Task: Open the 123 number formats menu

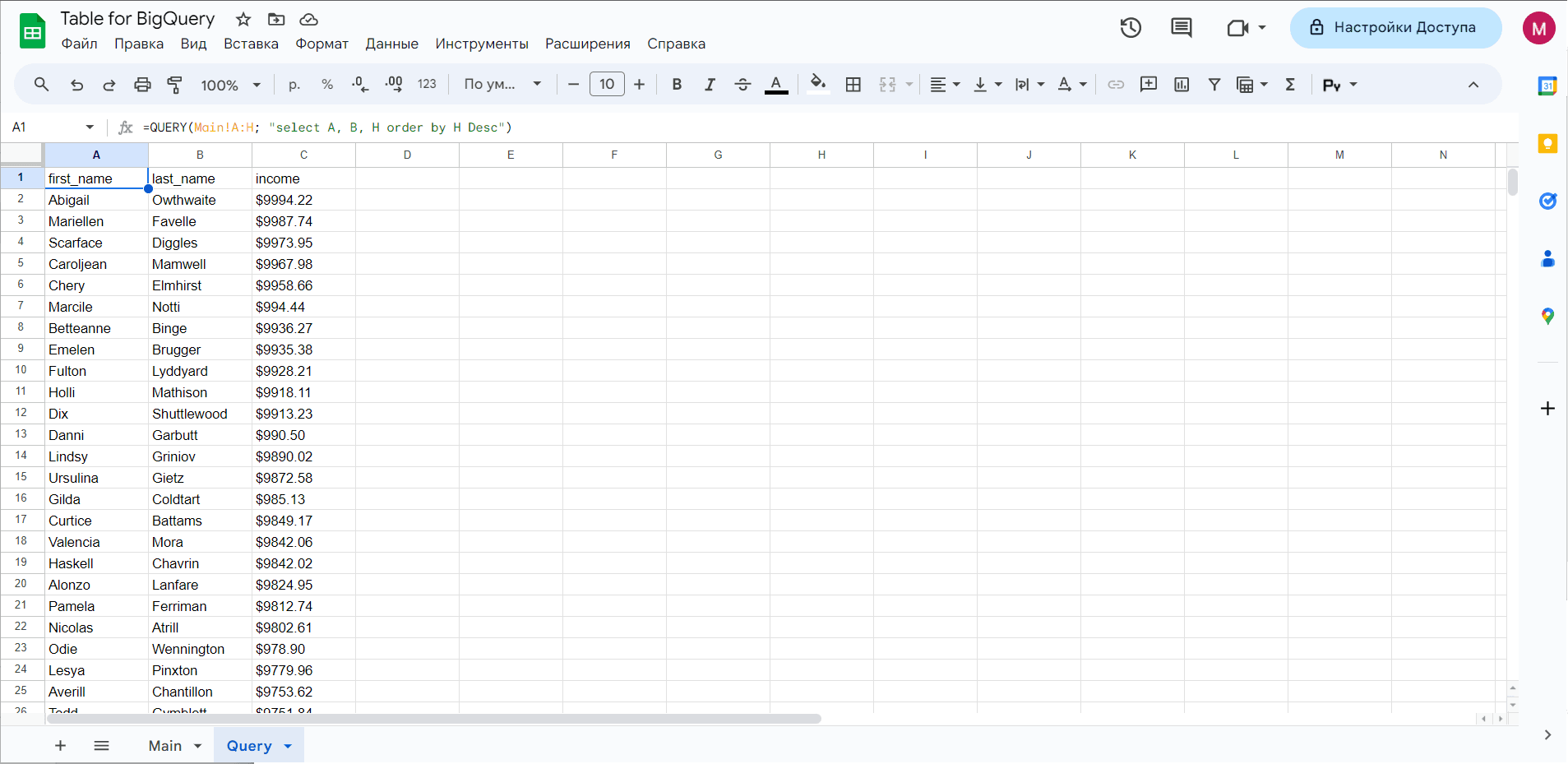Action: coord(427,84)
